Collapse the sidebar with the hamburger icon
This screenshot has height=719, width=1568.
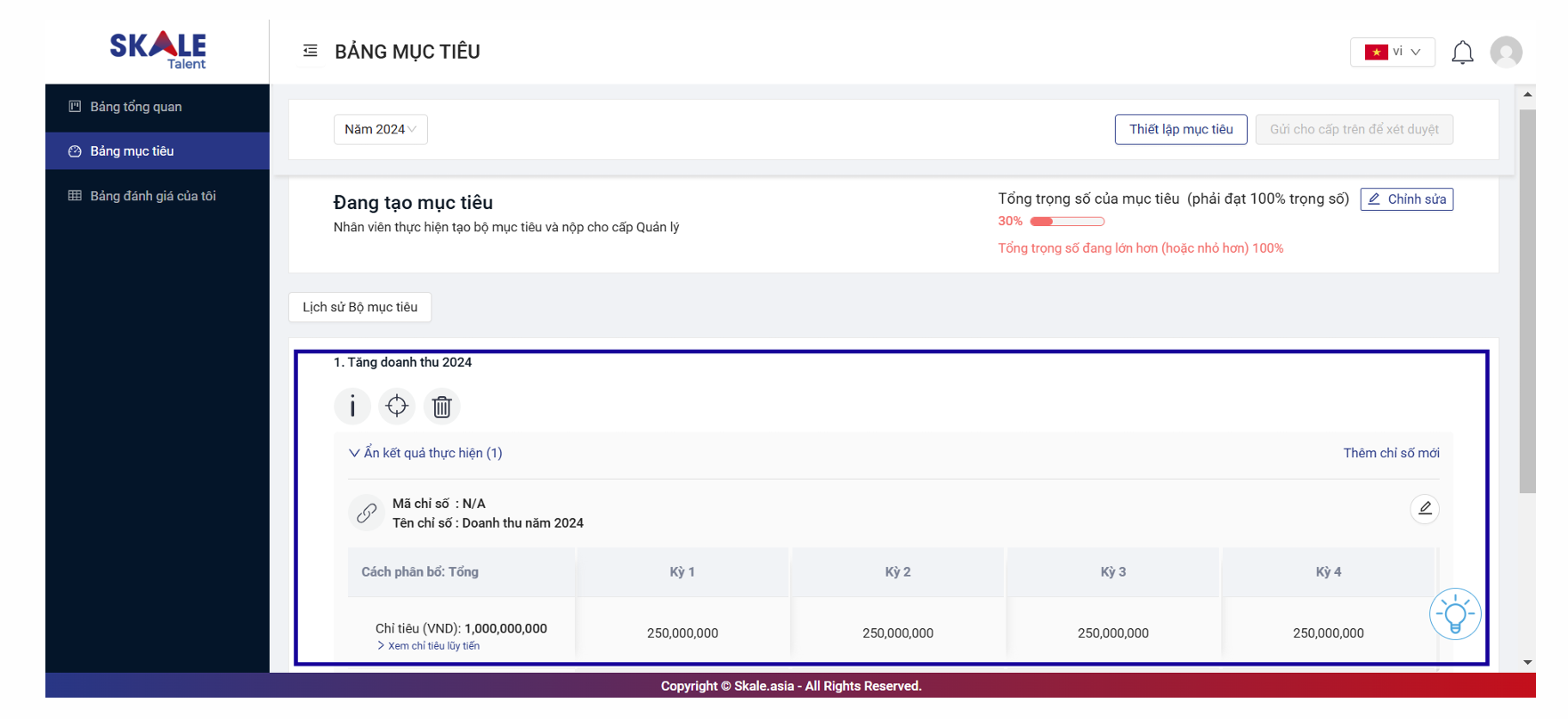311,52
